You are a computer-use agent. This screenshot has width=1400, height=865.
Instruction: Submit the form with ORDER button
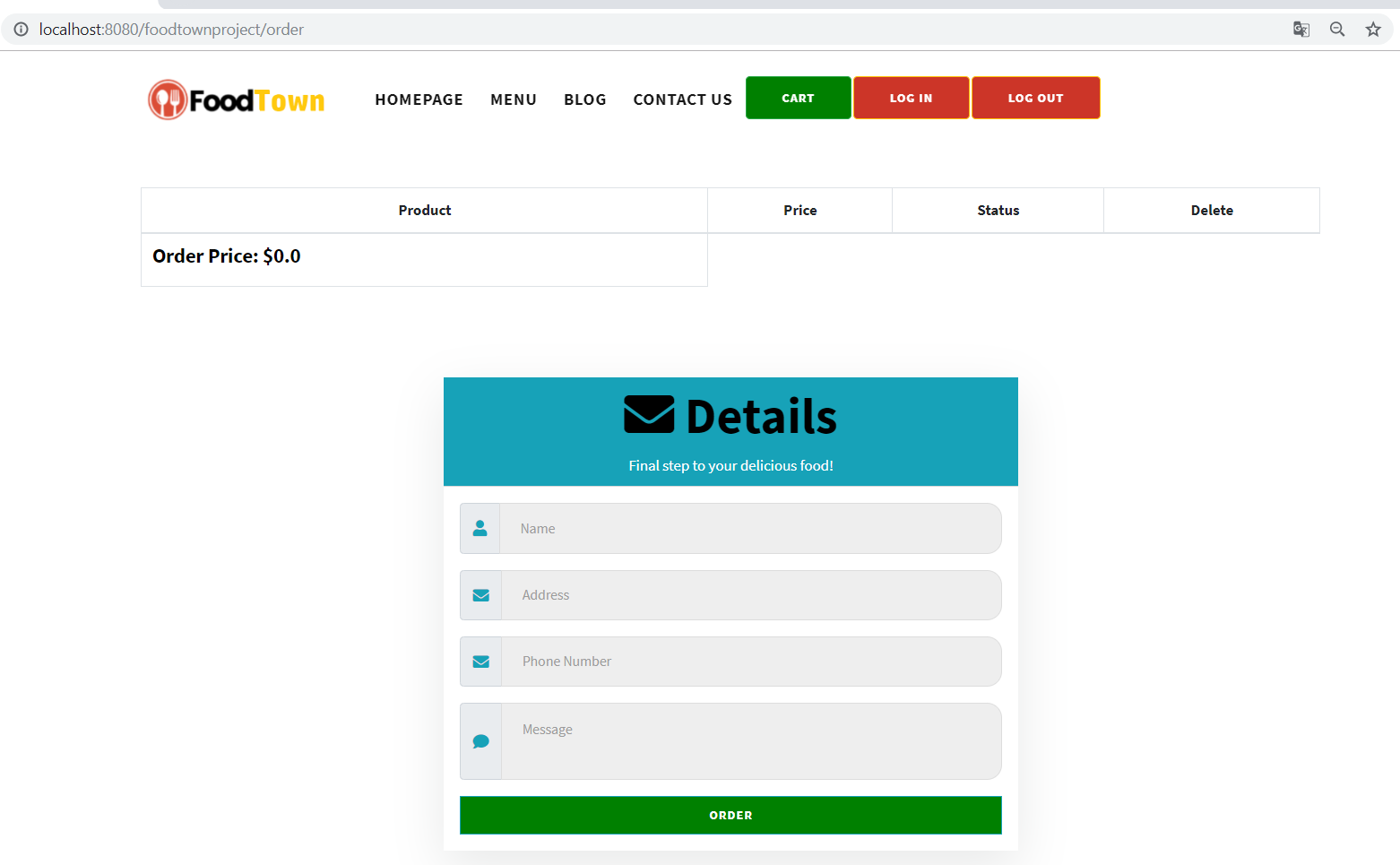click(731, 816)
